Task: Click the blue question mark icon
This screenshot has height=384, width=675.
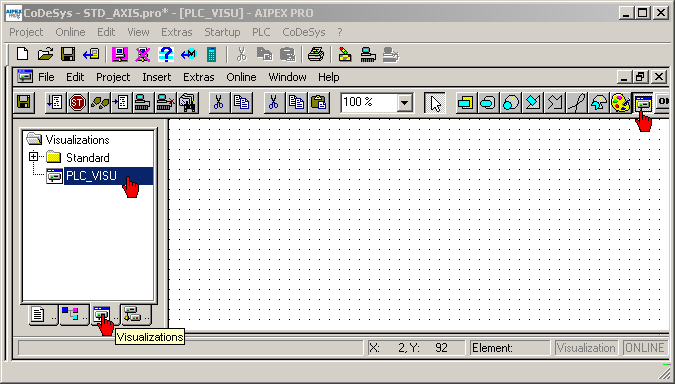Action: 166,55
